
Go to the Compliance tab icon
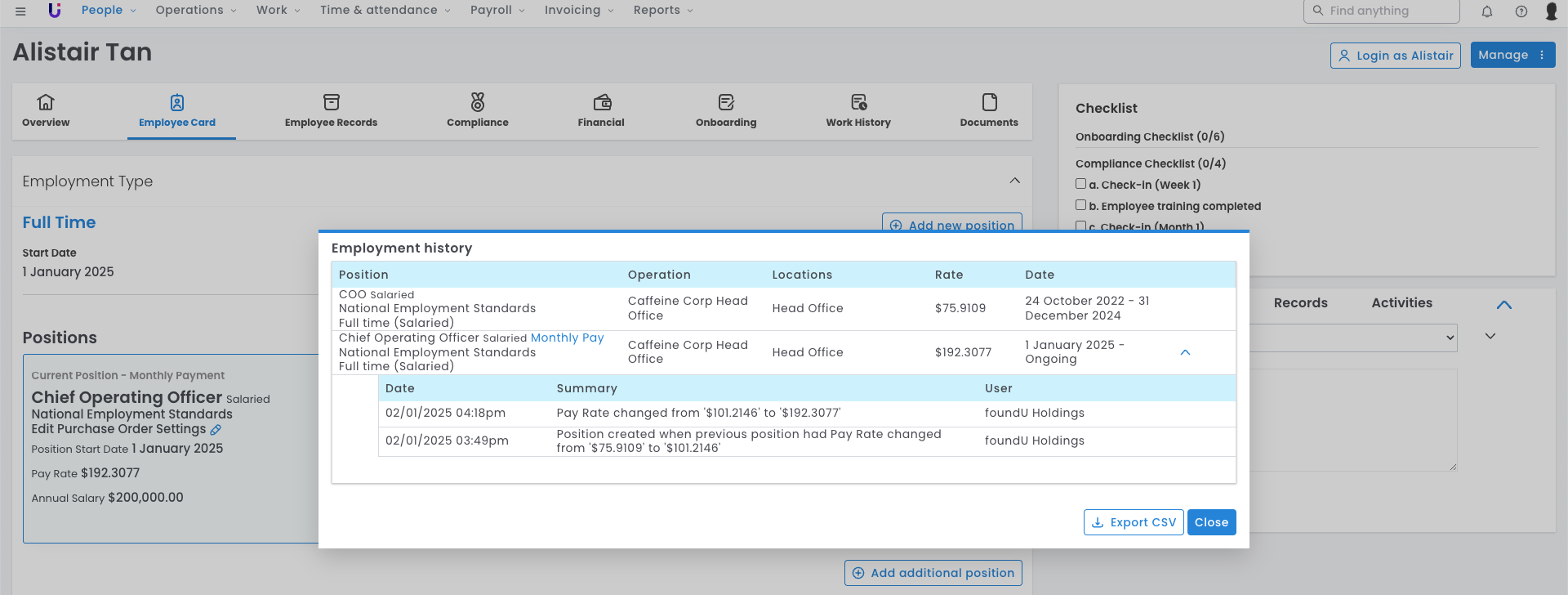pos(477,102)
